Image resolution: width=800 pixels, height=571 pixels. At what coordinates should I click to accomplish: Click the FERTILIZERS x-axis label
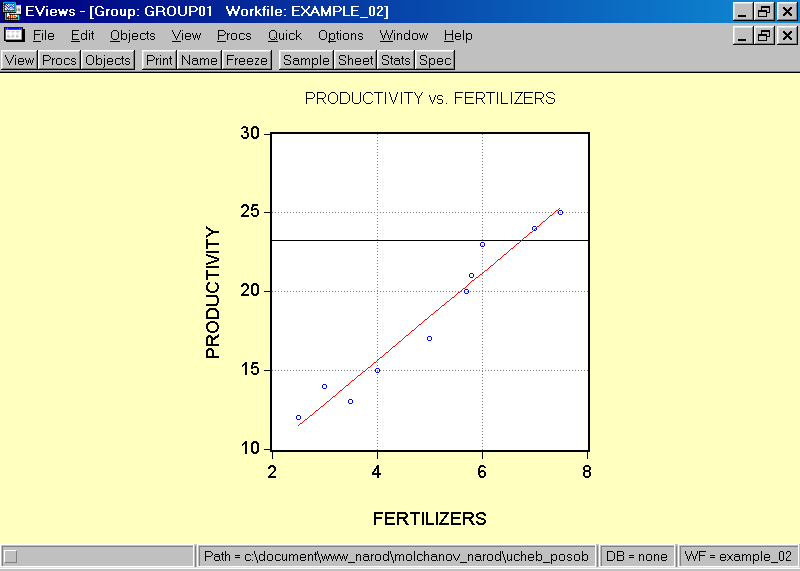coord(430,518)
